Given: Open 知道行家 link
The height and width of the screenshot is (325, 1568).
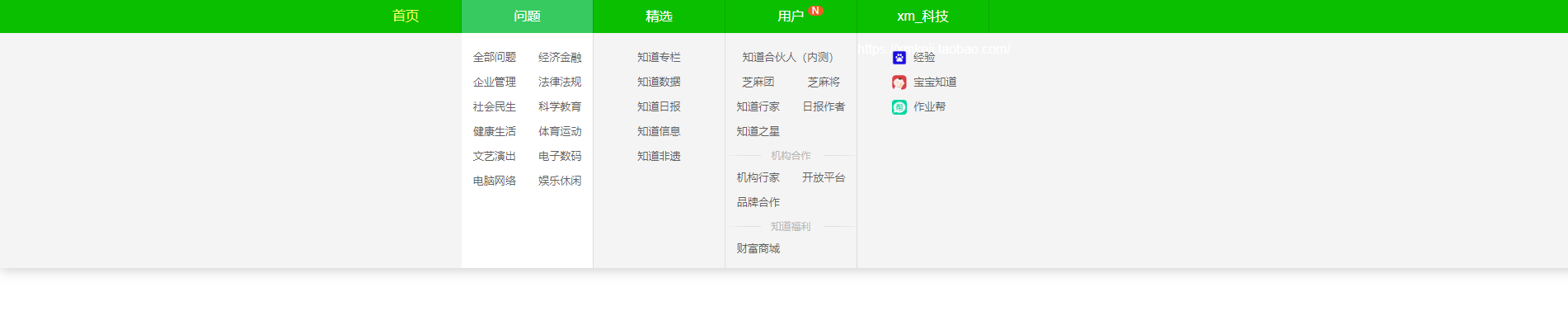Looking at the screenshot, I should coord(758,106).
